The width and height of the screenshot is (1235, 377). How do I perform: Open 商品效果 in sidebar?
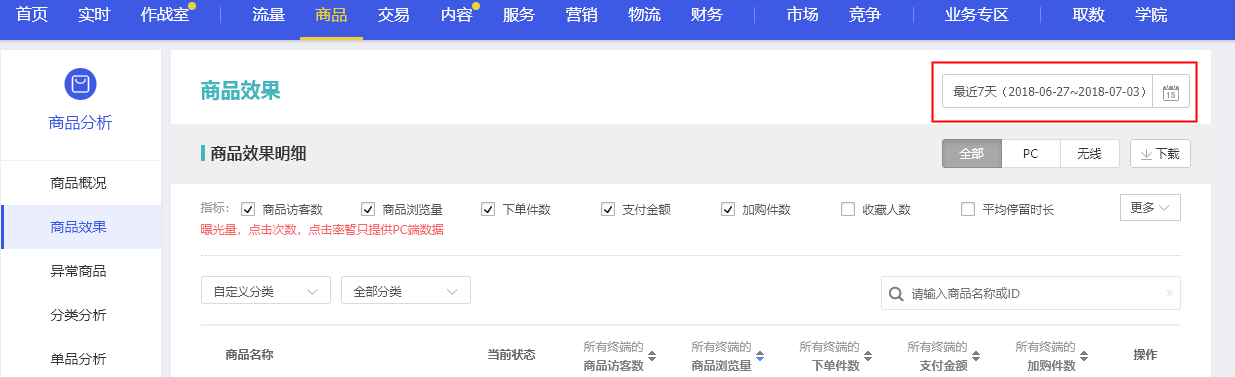(x=80, y=227)
